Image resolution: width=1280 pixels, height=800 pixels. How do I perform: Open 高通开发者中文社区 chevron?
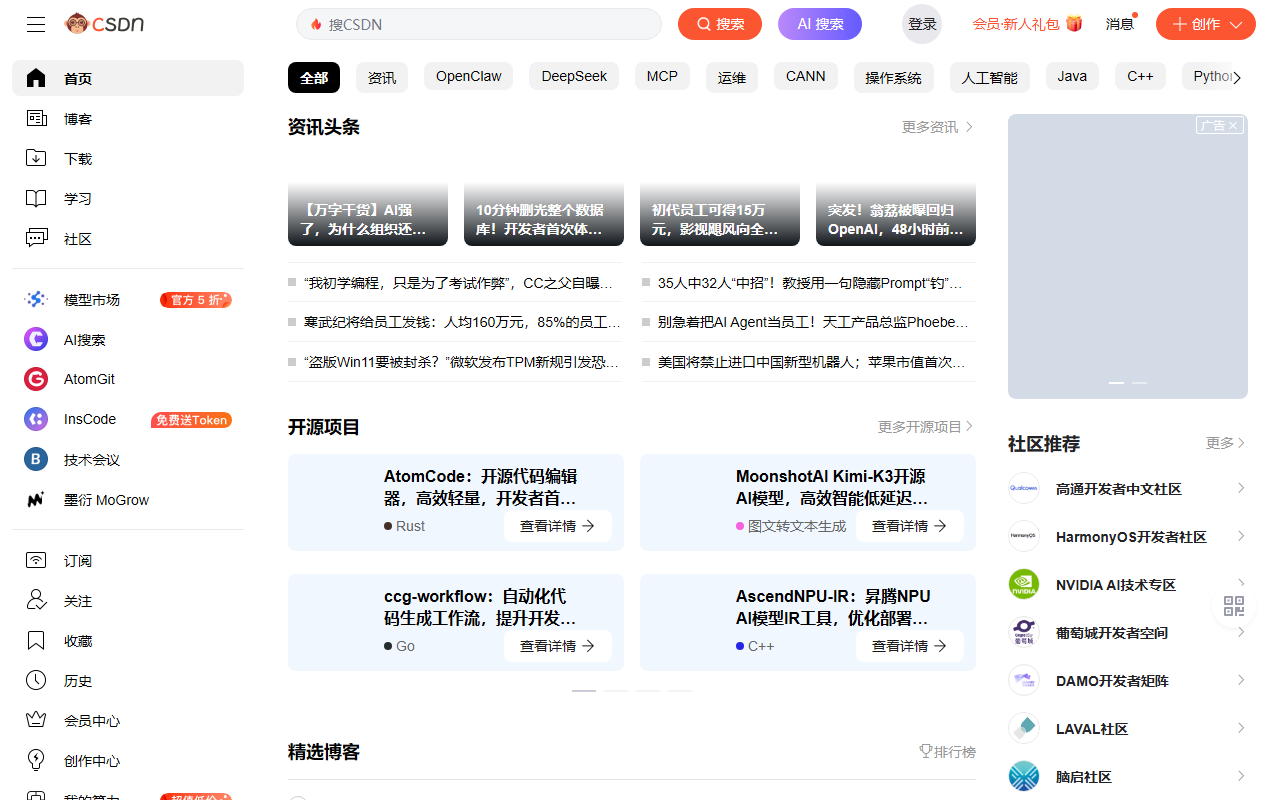(x=1241, y=488)
